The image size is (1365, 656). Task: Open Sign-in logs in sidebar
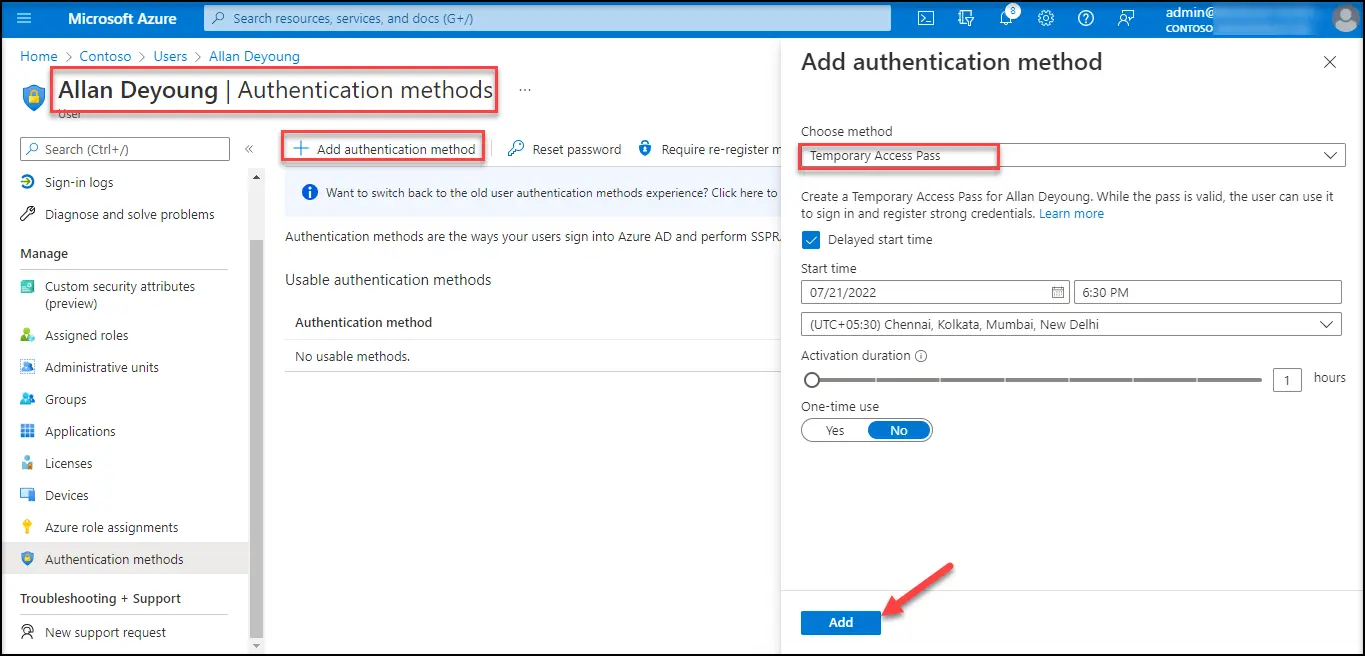coord(79,182)
